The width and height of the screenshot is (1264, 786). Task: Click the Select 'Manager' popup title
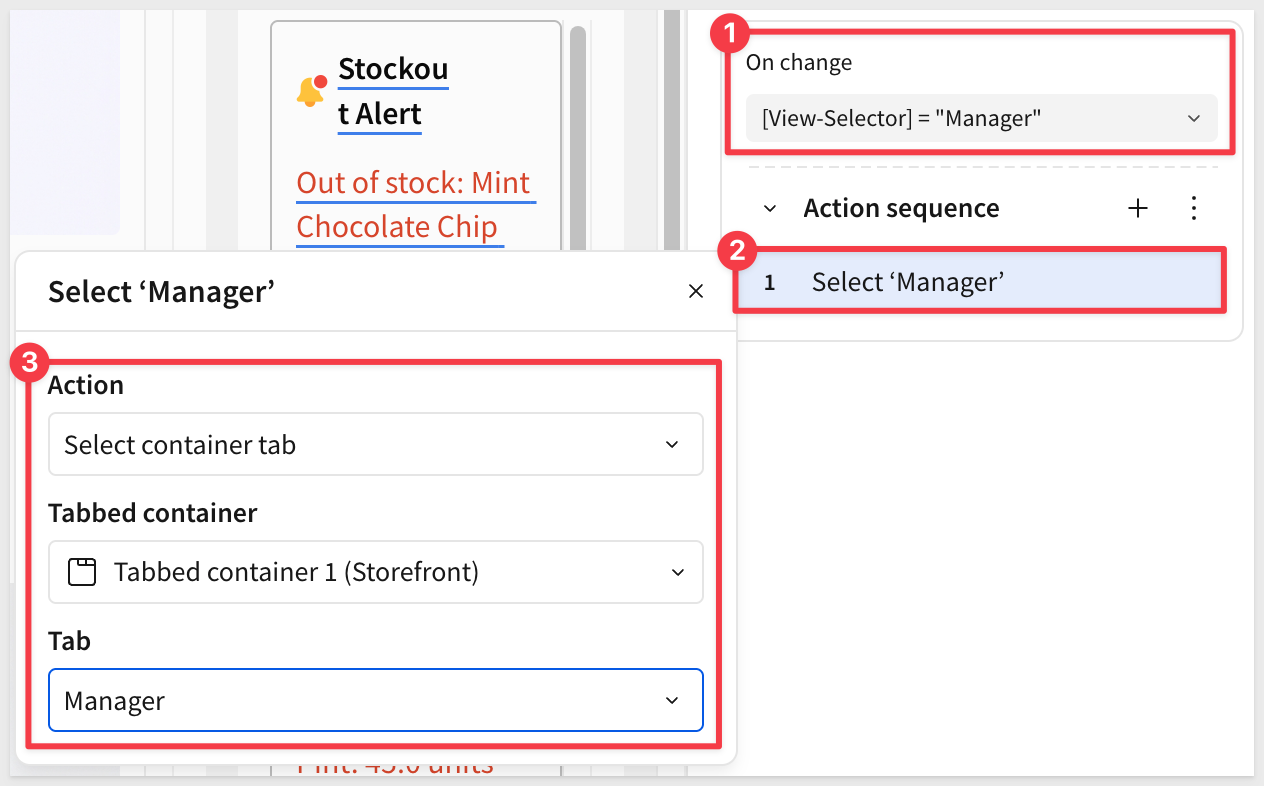click(x=161, y=291)
